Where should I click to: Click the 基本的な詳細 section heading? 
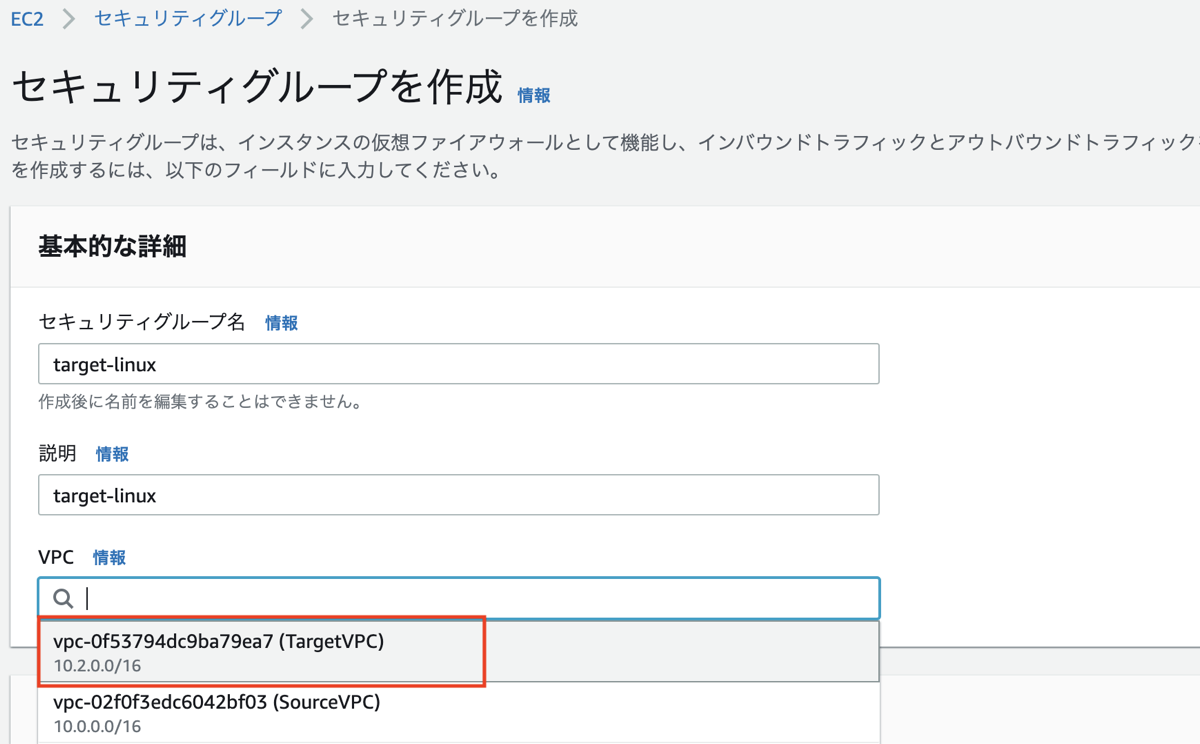(112, 246)
